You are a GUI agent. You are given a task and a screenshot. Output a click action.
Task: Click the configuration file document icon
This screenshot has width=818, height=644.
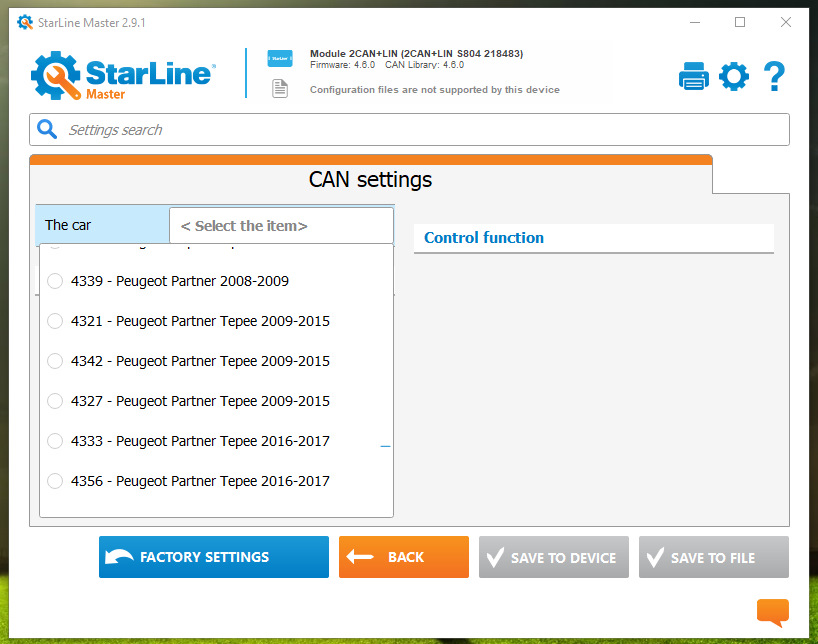[x=280, y=88]
